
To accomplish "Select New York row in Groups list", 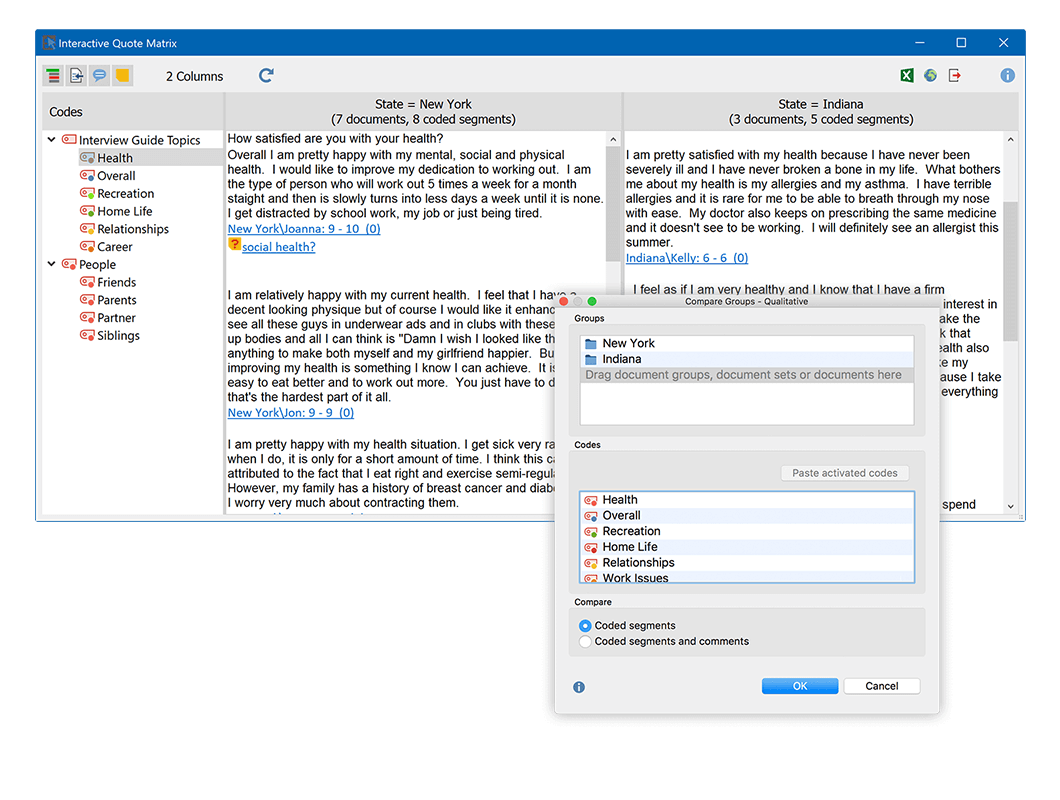I will click(x=747, y=344).
